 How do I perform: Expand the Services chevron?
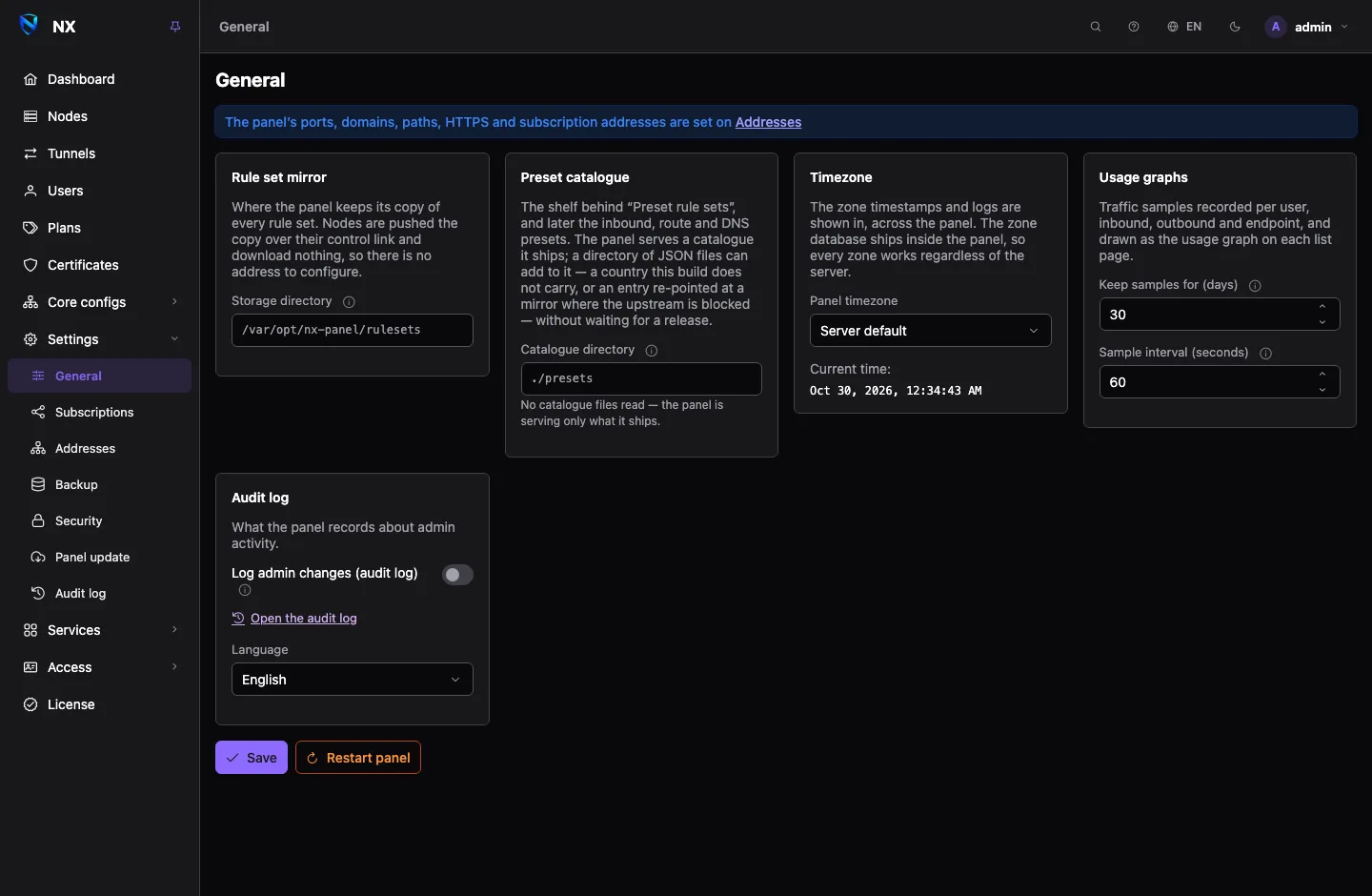[174, 630]
